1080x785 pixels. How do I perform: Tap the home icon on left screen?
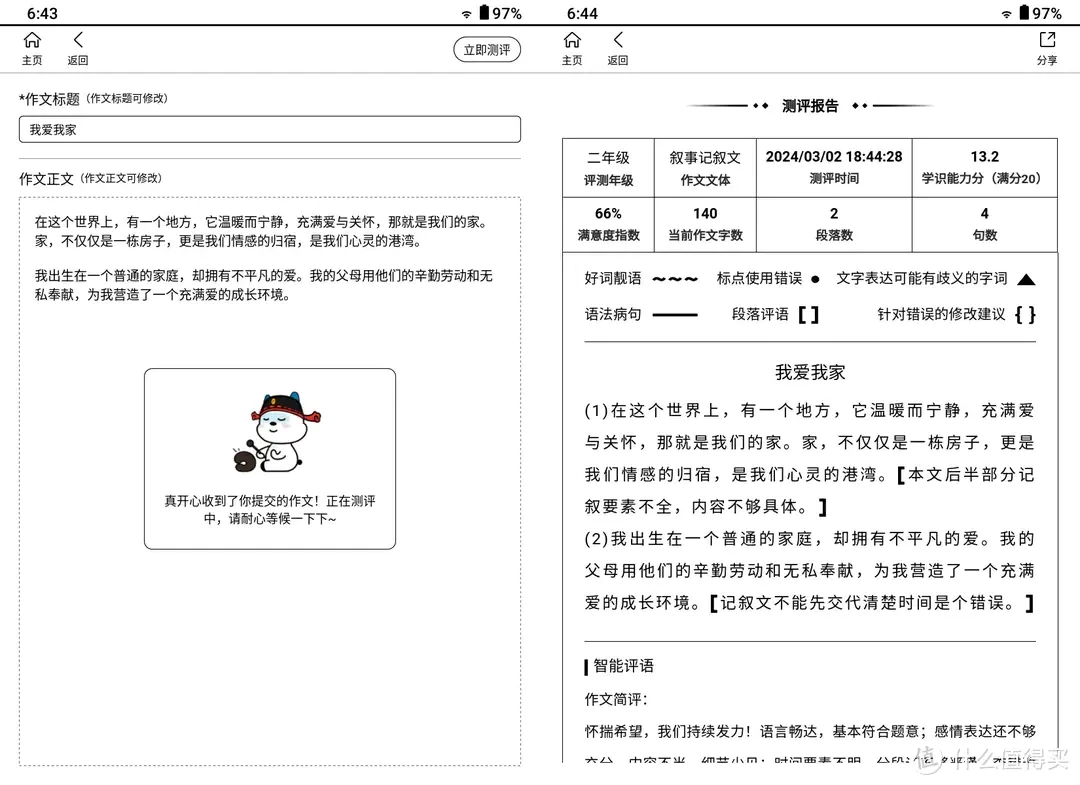point(32,41)
